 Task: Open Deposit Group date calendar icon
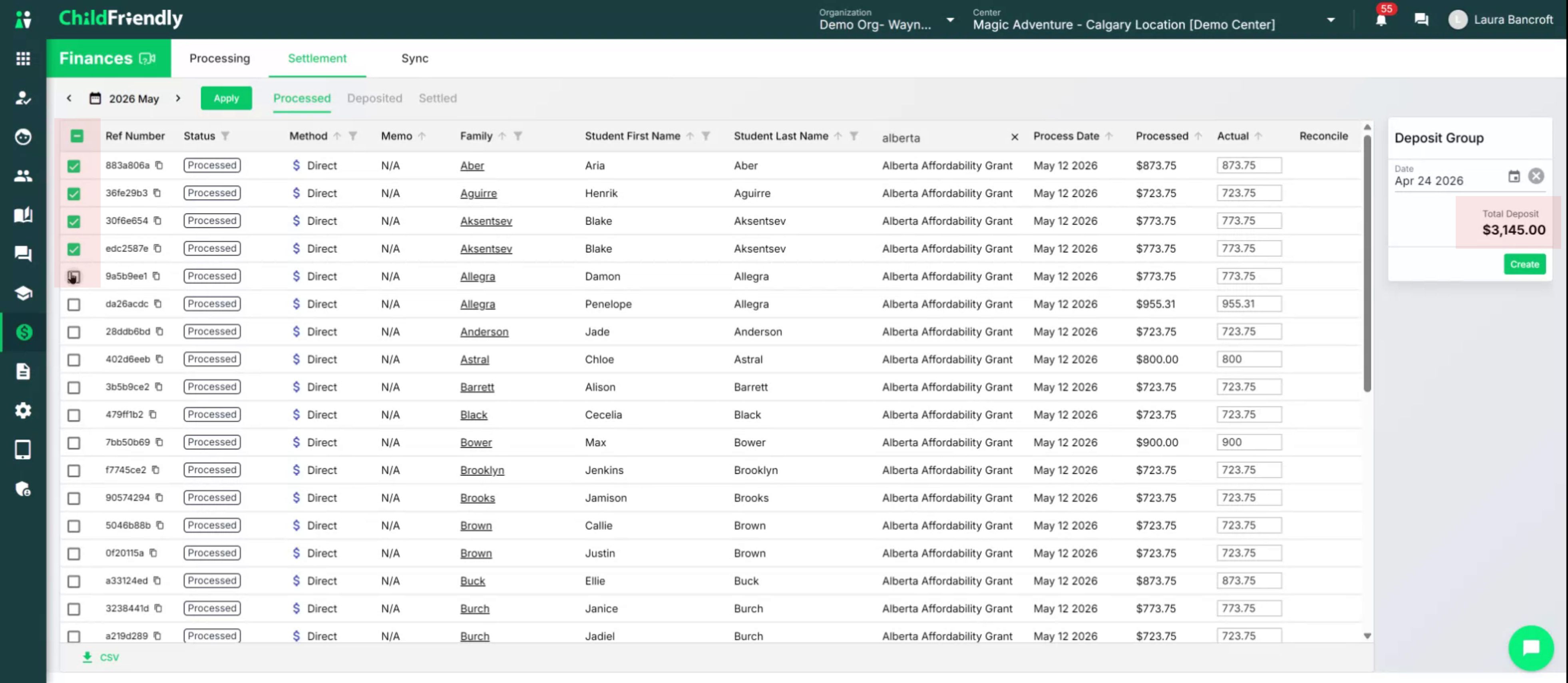[1514, 177]
